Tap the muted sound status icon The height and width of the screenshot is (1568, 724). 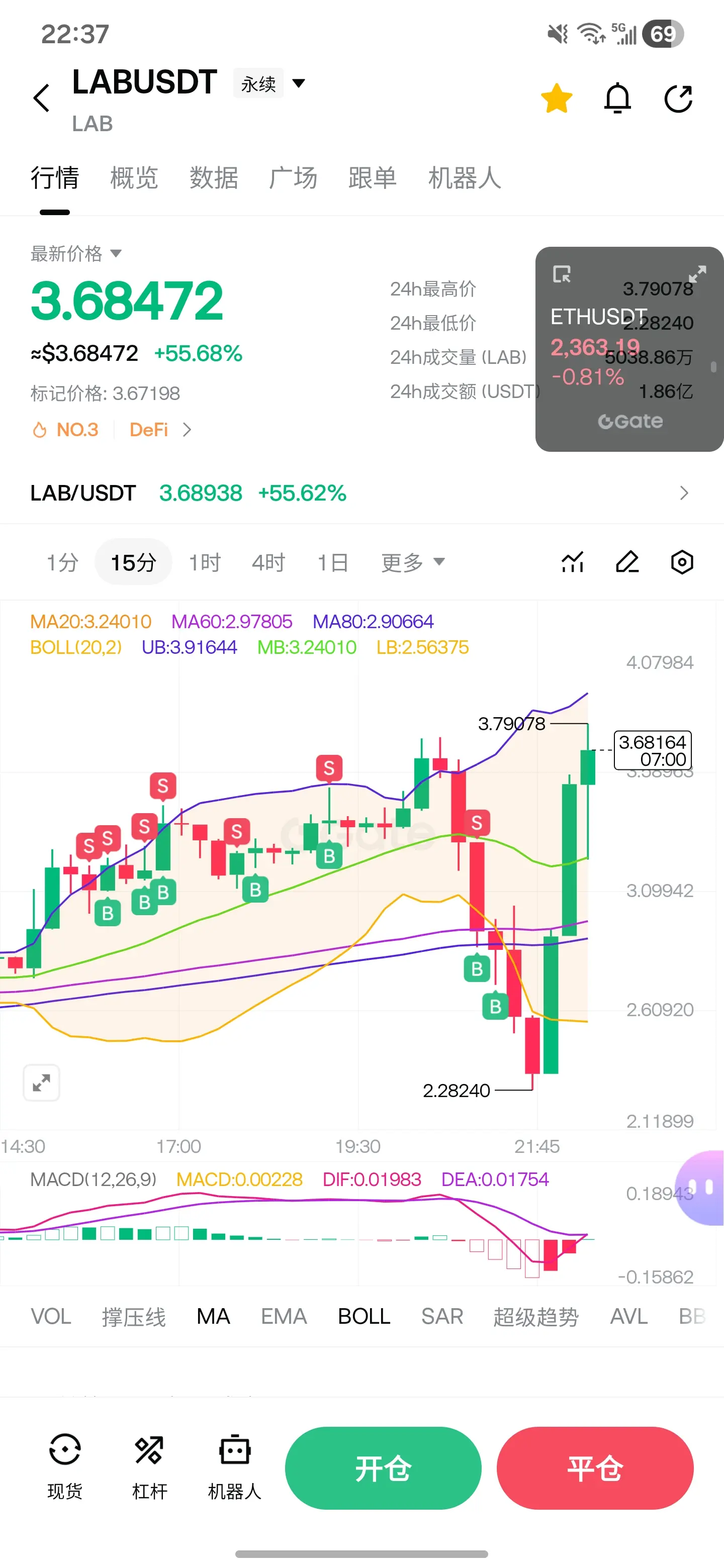point(558,34)
